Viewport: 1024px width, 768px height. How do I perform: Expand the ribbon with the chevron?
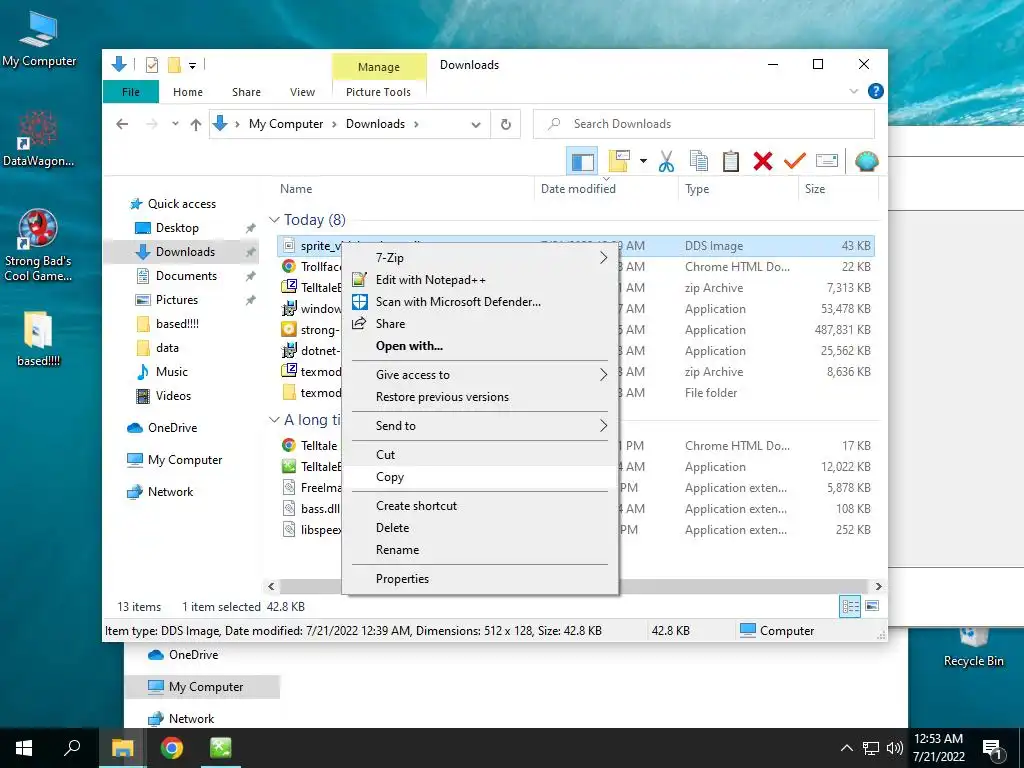(x=854, y=91)
